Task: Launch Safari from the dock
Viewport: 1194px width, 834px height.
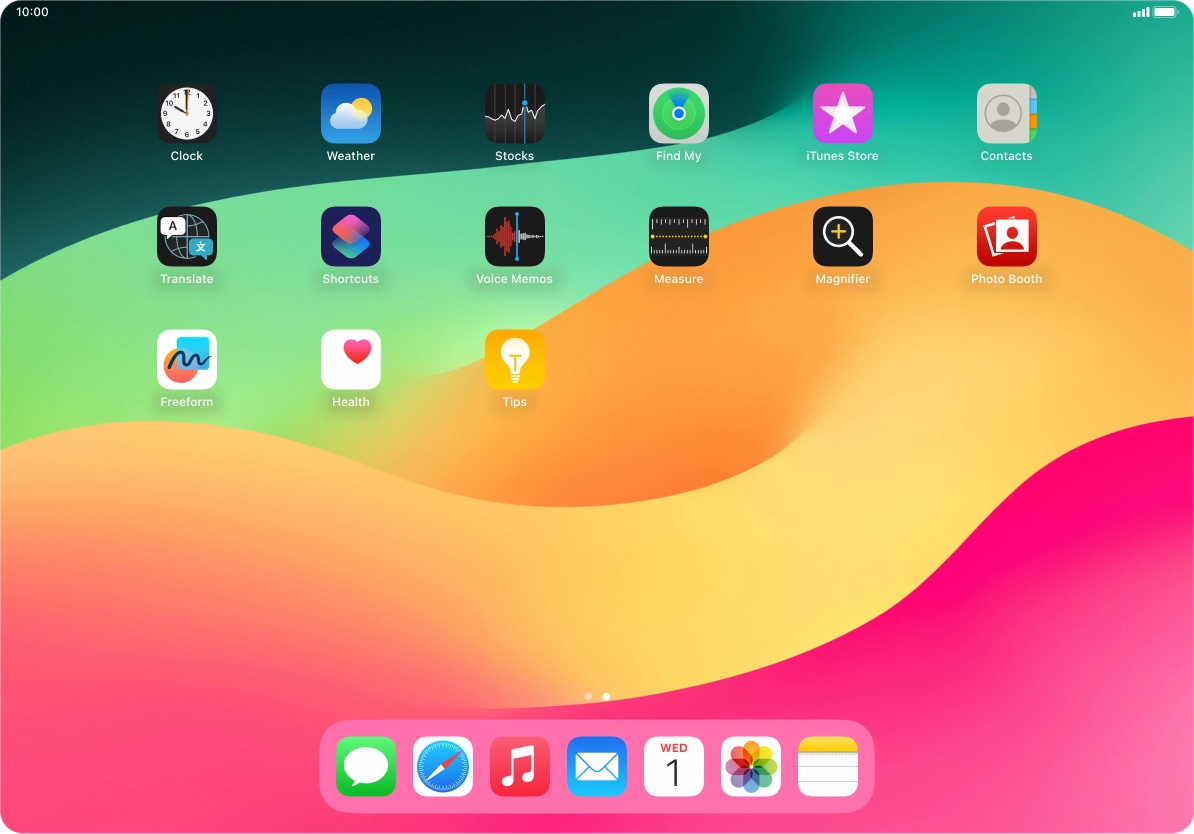Action: click(x=442, y=766)
